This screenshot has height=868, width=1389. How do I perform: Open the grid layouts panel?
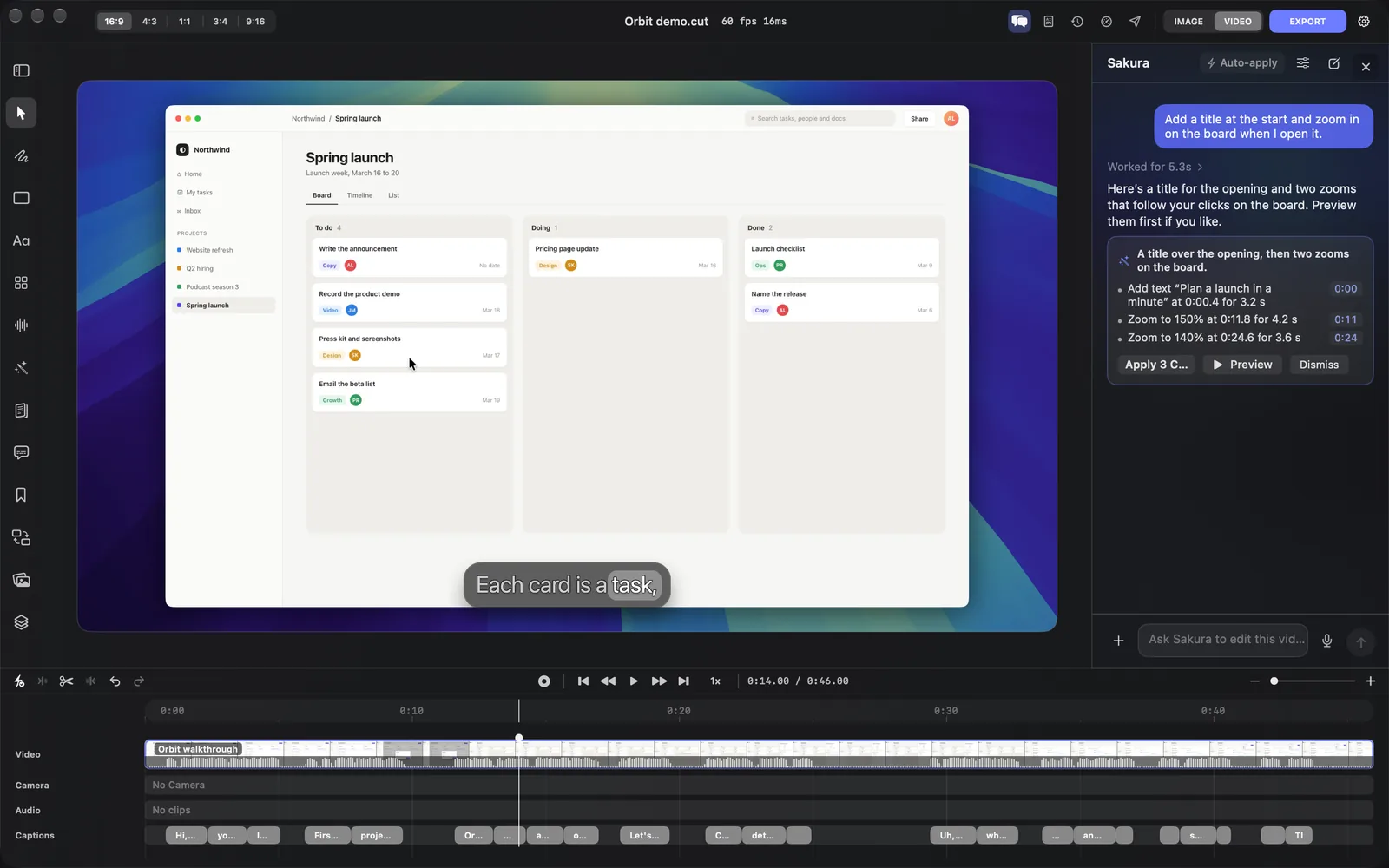click(x=21, y=283)
